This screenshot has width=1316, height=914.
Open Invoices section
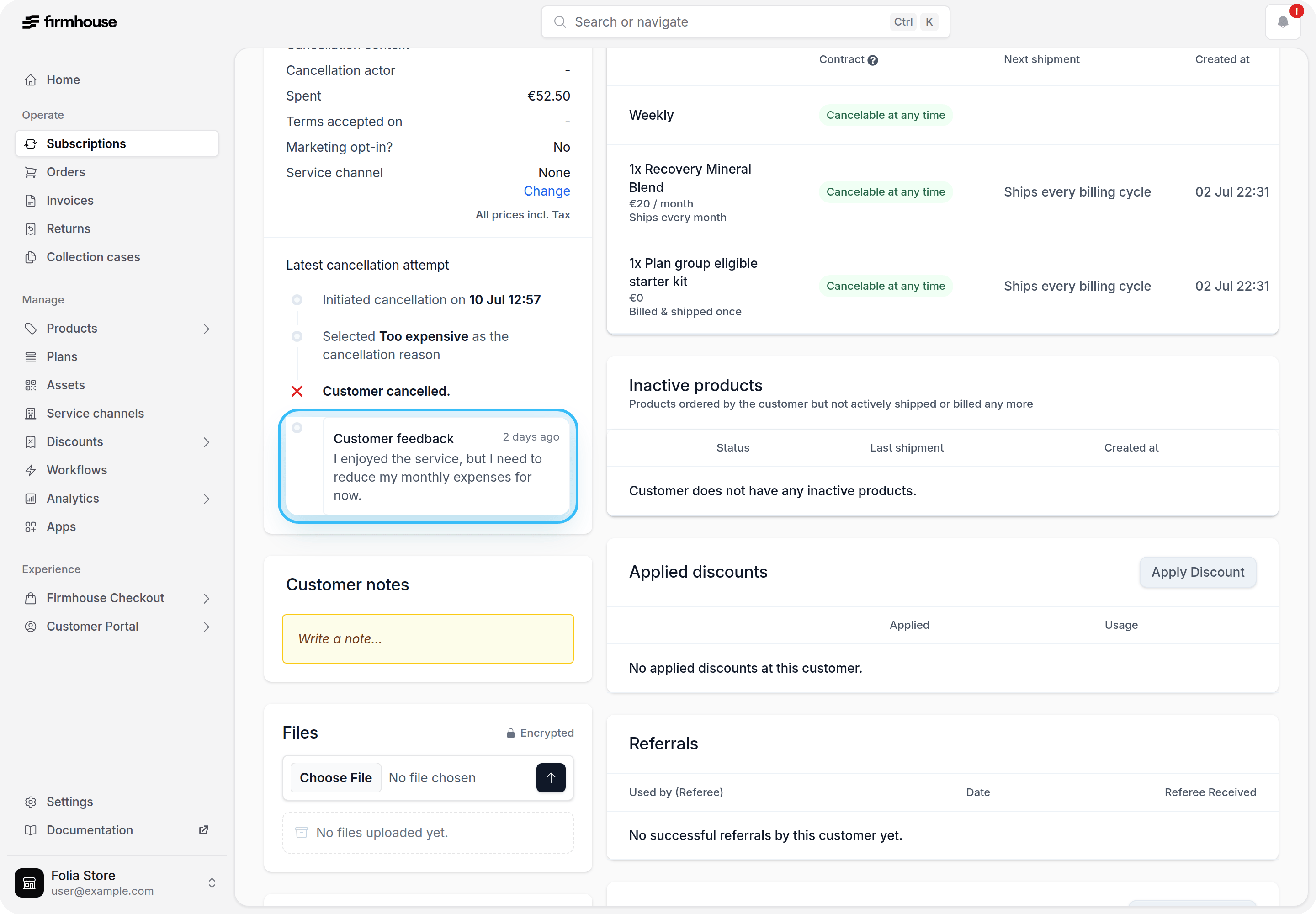(x=117, y=201)
